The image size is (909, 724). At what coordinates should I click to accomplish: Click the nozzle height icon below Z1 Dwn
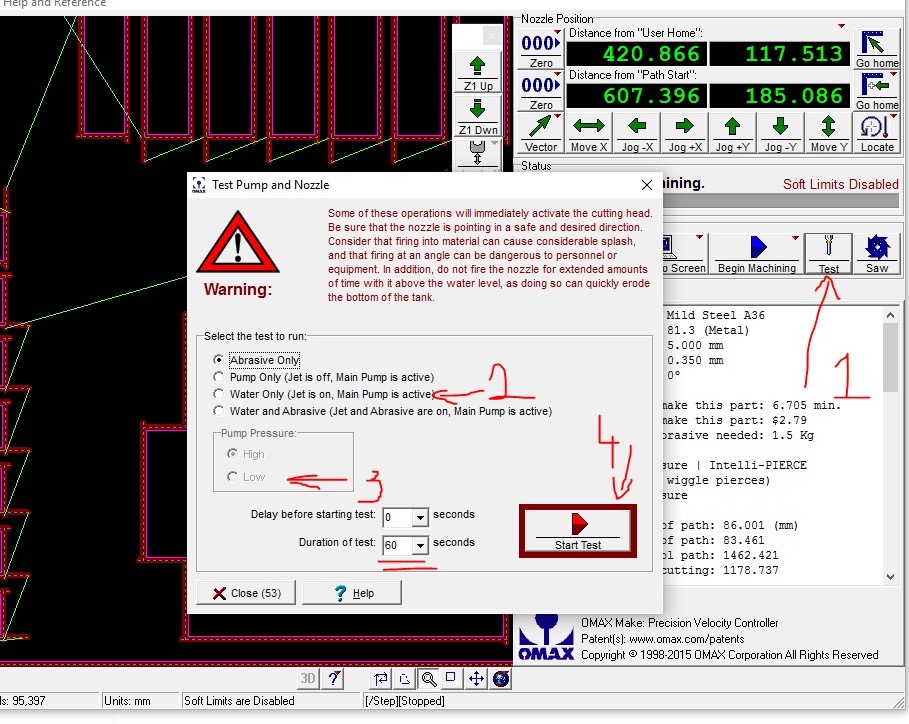478,153
